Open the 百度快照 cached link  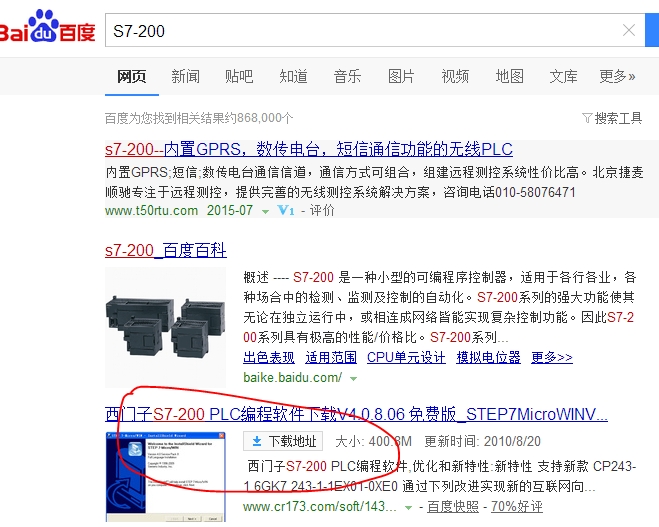[x=453, y=507]
